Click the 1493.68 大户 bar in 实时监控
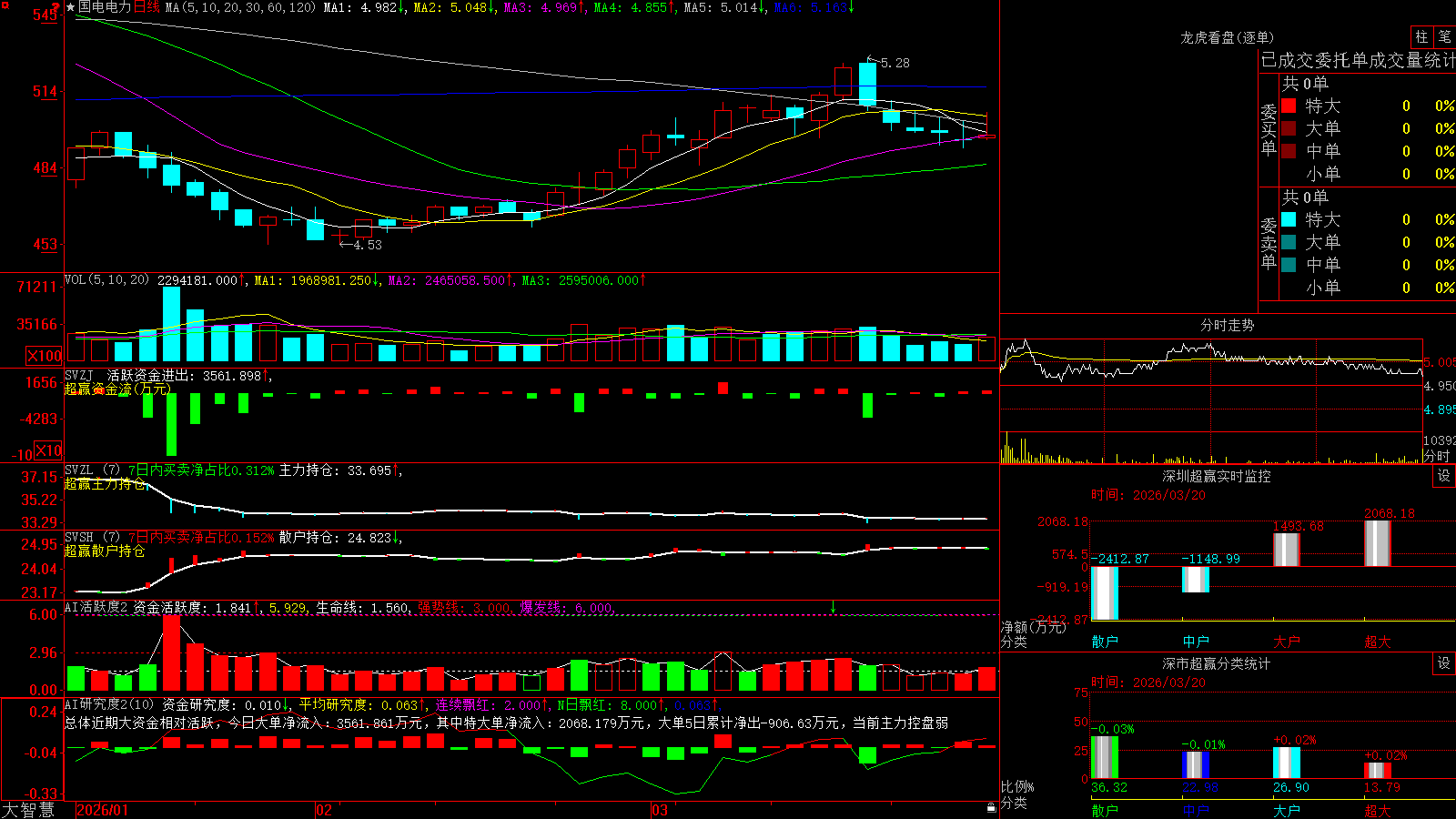Image resolution: width=1456 pixels, height=819 pixels. tap(1287, 550)
